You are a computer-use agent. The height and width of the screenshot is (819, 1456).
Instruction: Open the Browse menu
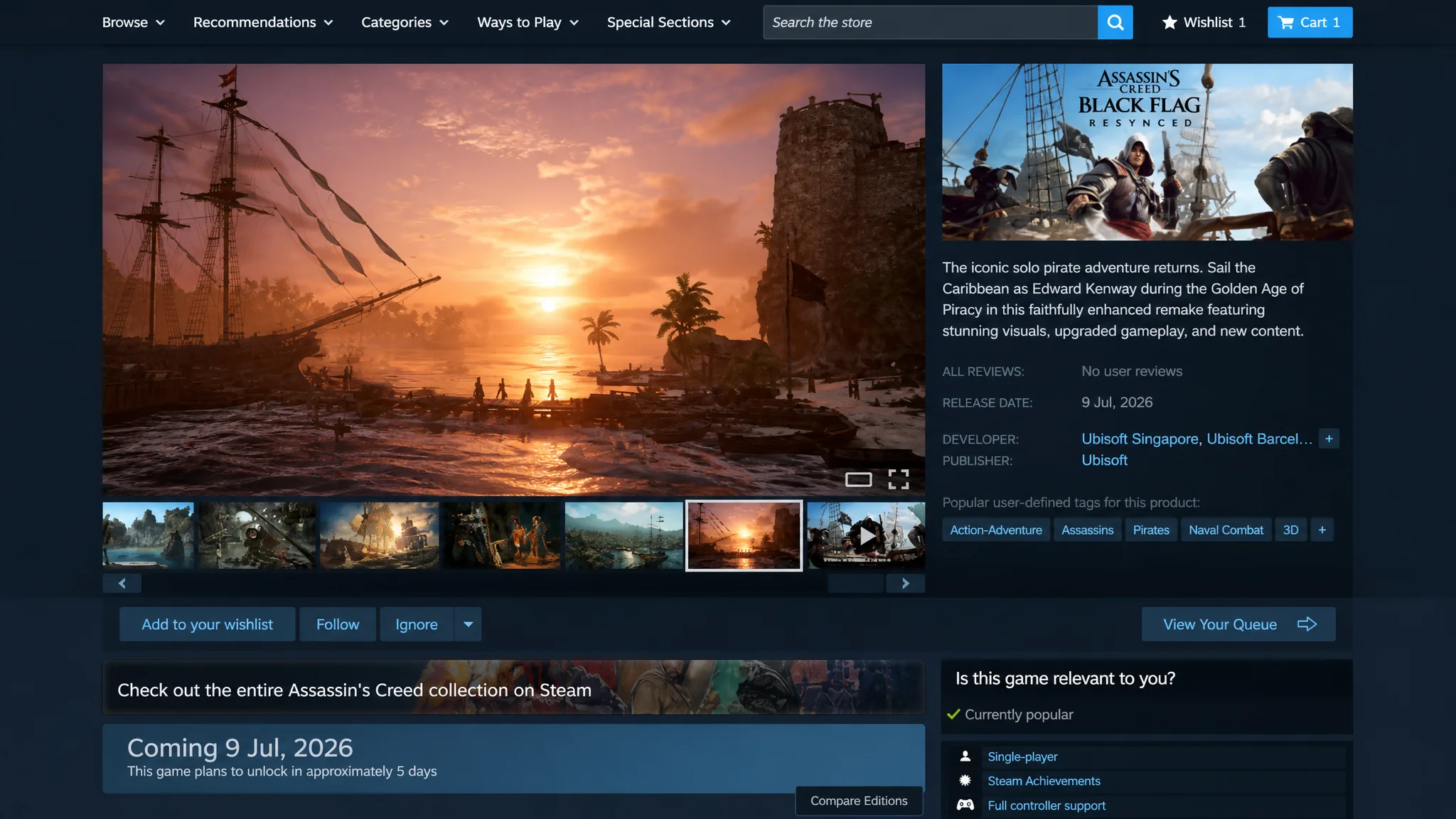pos(133,22)
